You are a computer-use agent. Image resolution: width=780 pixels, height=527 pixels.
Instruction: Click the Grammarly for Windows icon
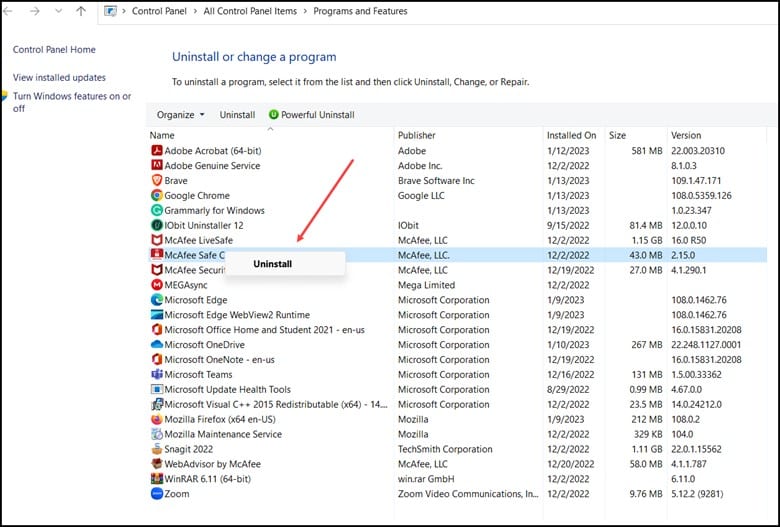click(157, 210)
